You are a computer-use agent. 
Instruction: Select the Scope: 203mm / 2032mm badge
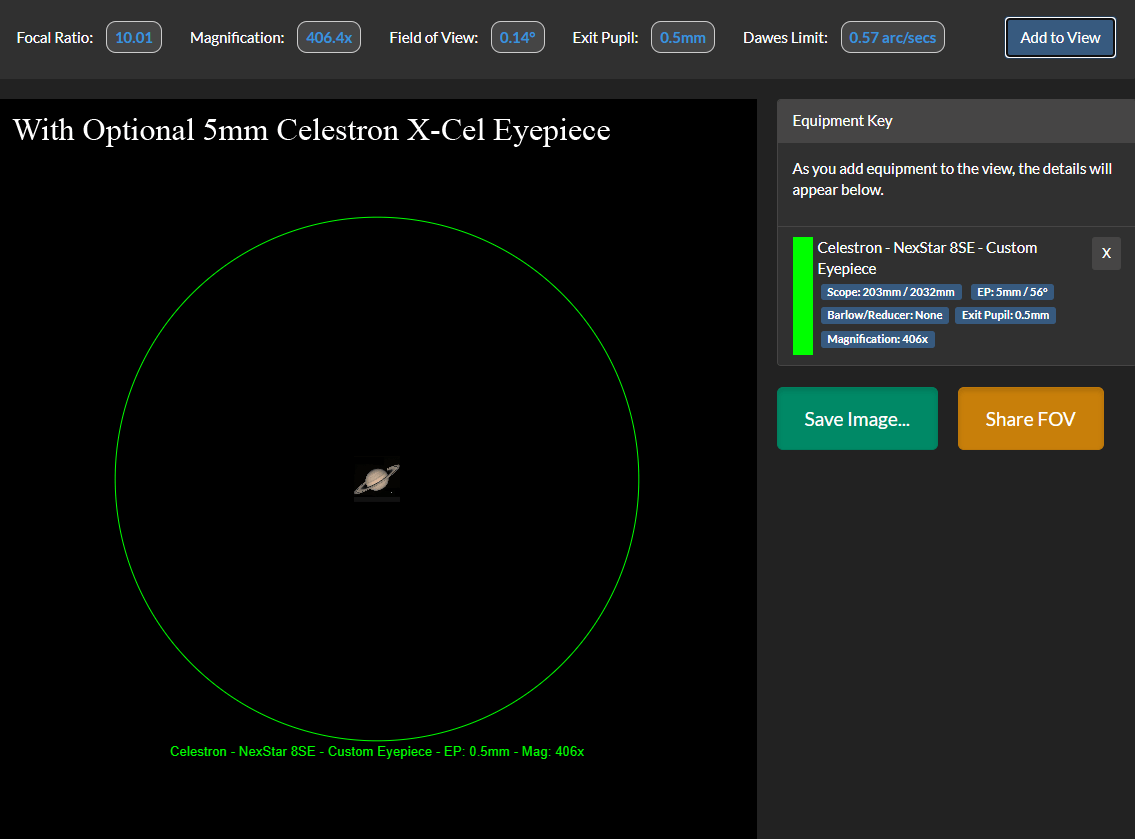pos(891,292)
